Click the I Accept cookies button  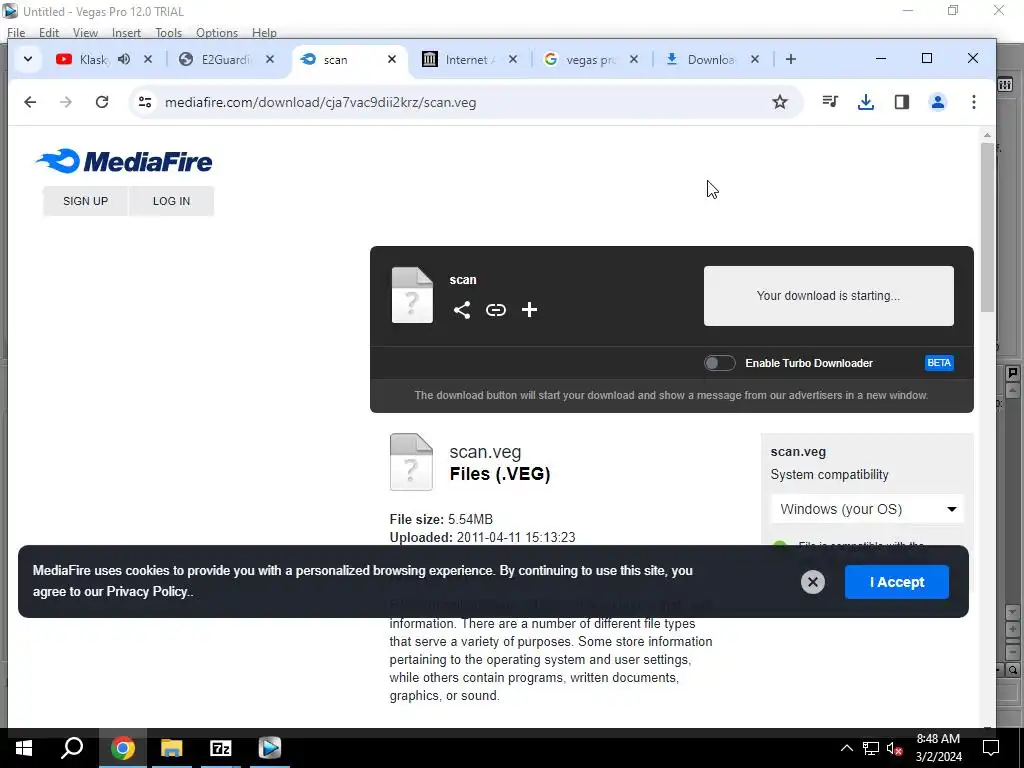(x=897, y=582)
